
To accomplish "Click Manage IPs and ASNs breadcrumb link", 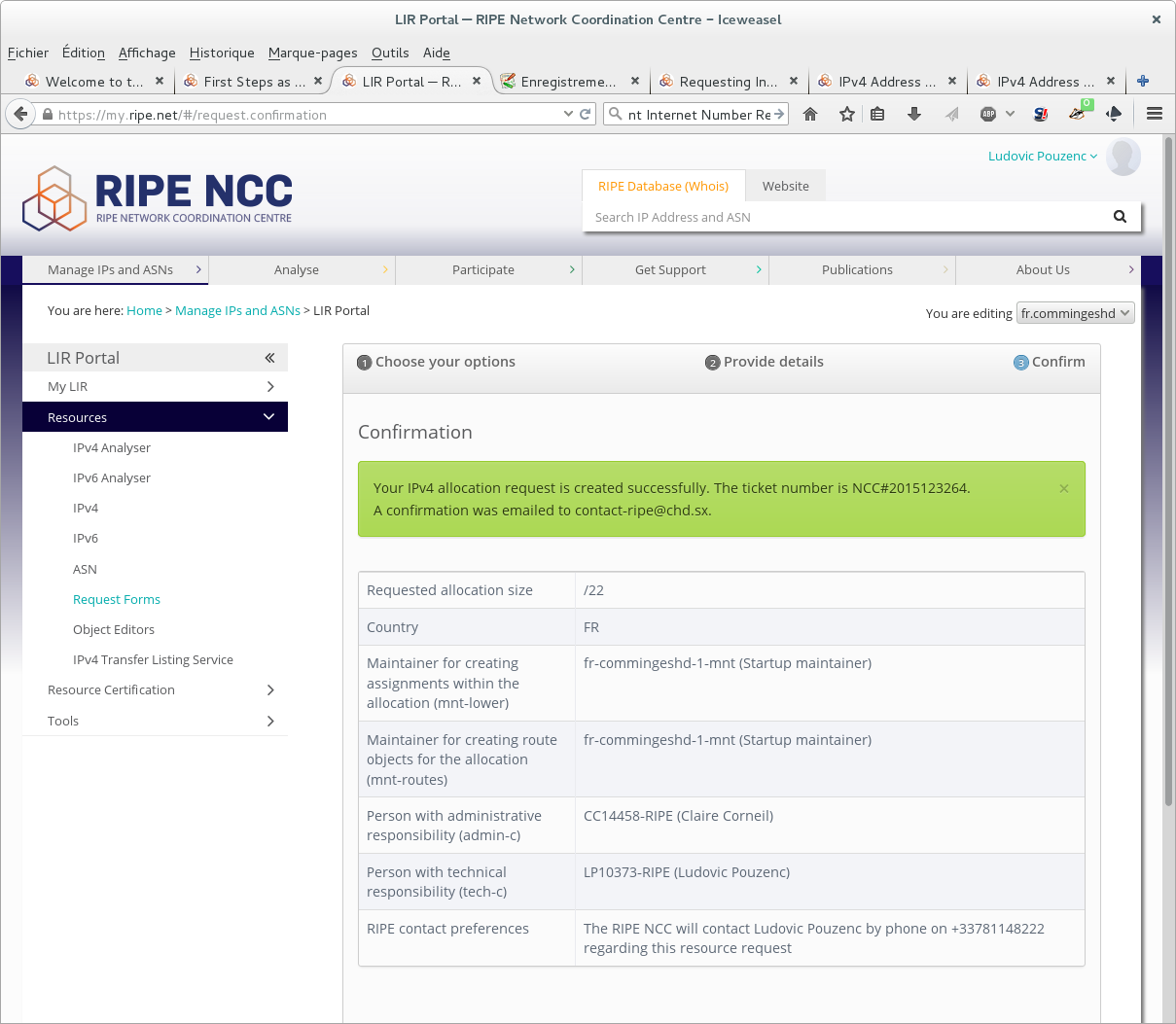I will (237, 310).
